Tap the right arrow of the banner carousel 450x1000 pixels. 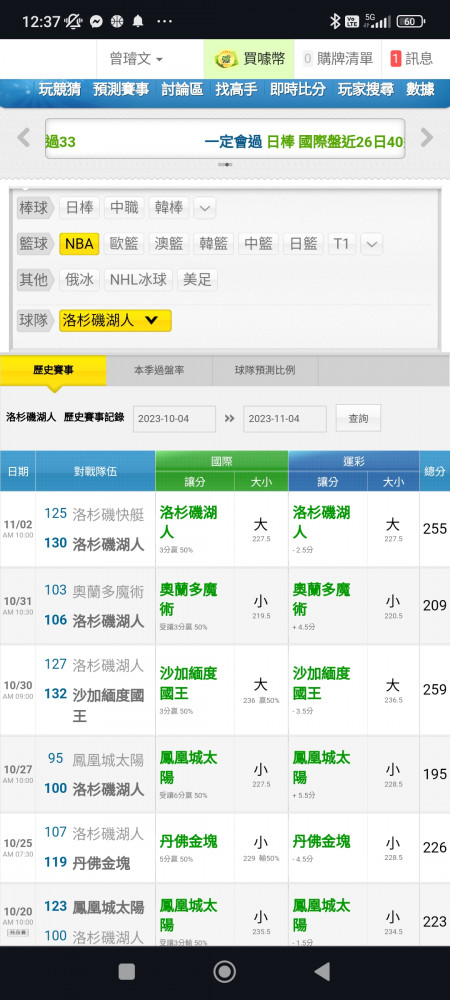[426, 137]
